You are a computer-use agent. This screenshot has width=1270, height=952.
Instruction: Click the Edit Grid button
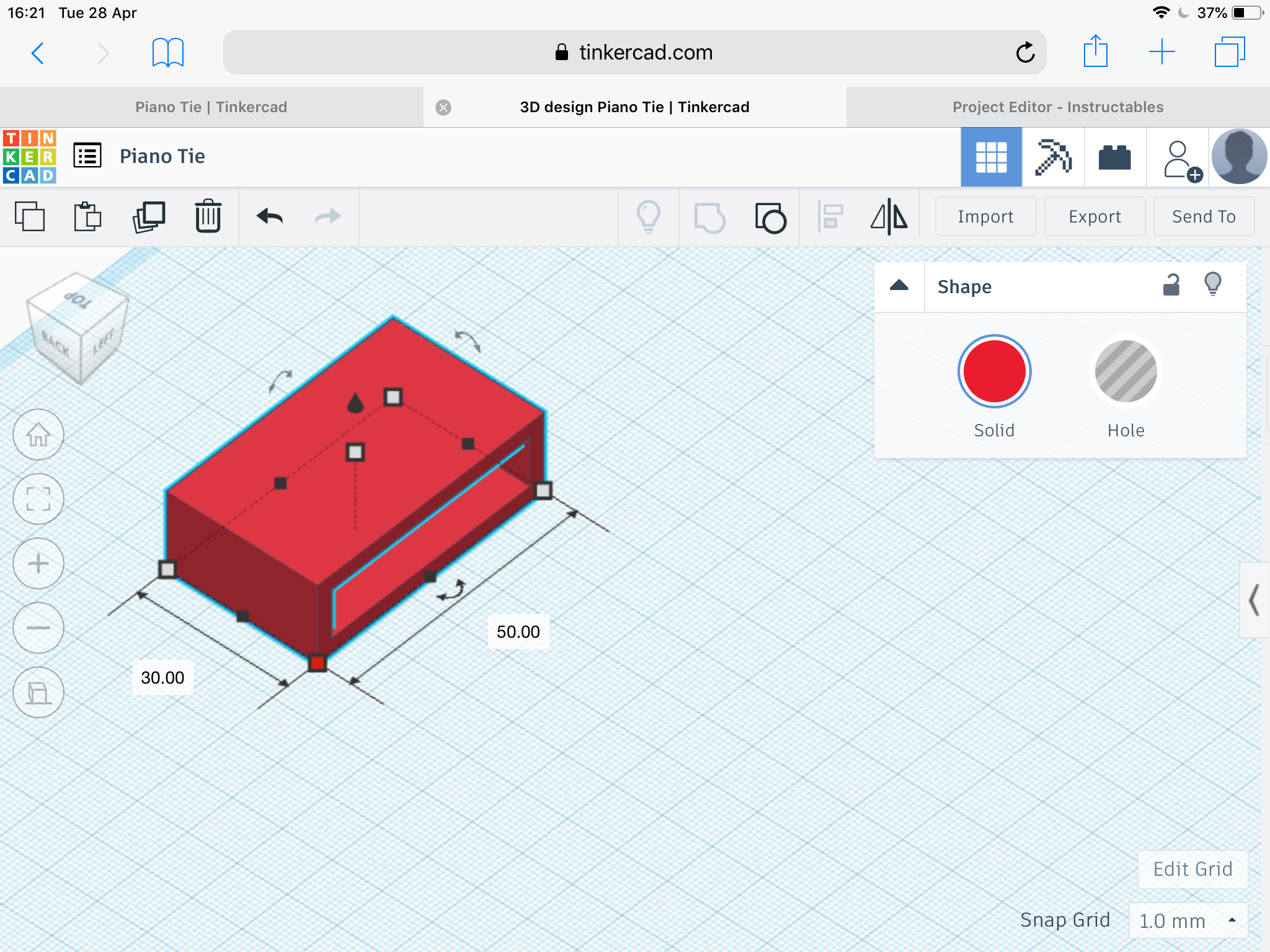pyautogui.click(x=1192, y=869)
